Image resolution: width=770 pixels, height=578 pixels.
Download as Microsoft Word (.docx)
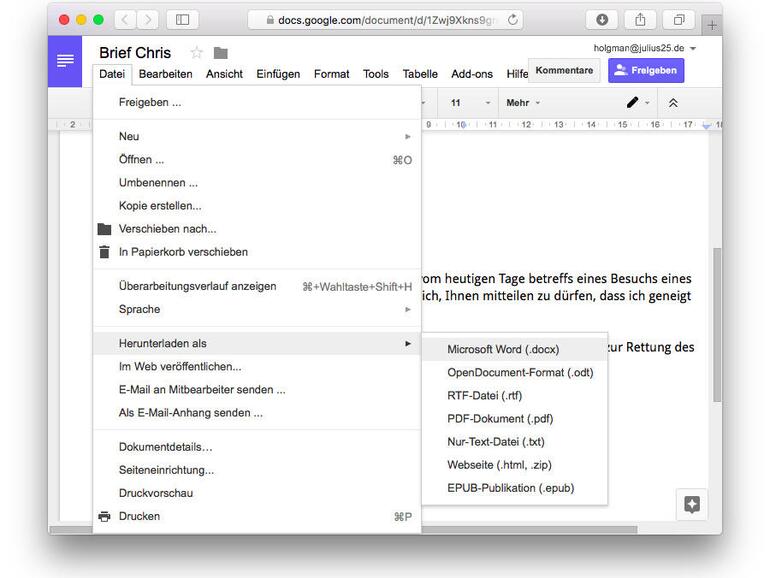515,349
